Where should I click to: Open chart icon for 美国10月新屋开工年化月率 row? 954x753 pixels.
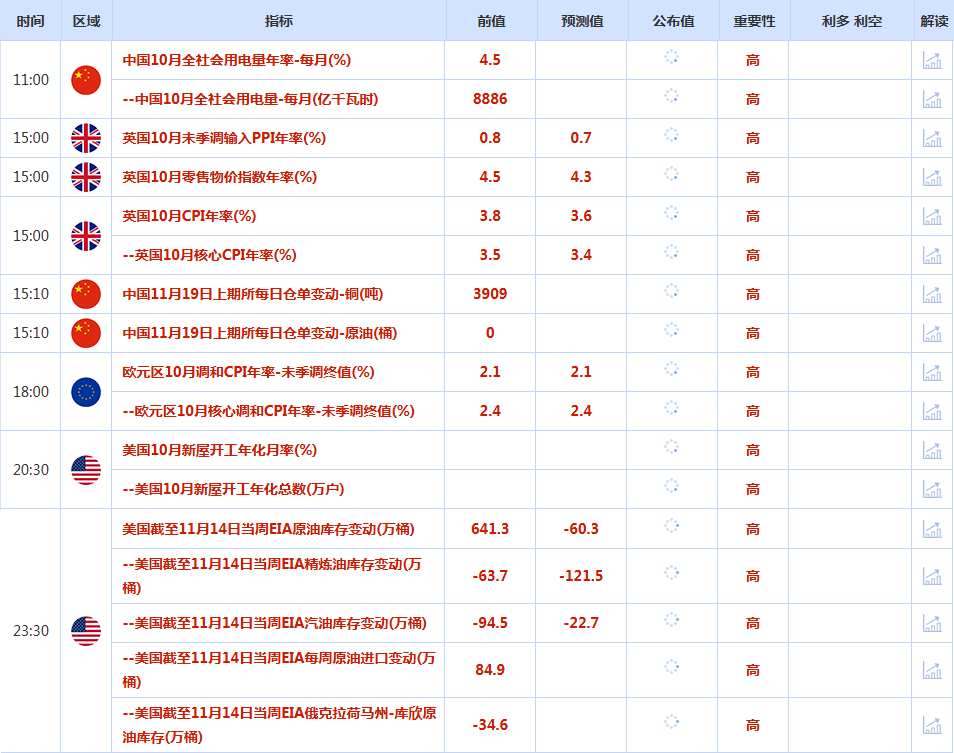pyautogui.click(x=932, y=450)
